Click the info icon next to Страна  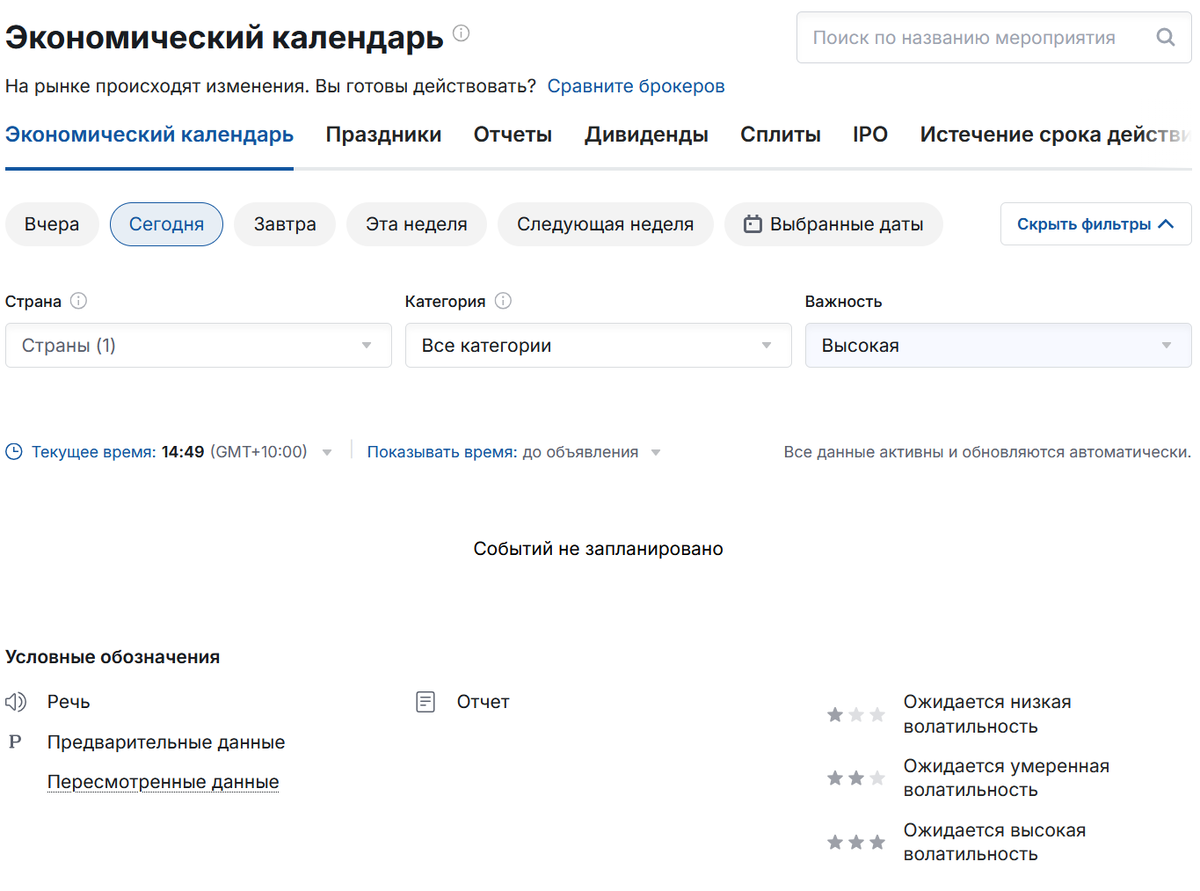tap(78, 300)
